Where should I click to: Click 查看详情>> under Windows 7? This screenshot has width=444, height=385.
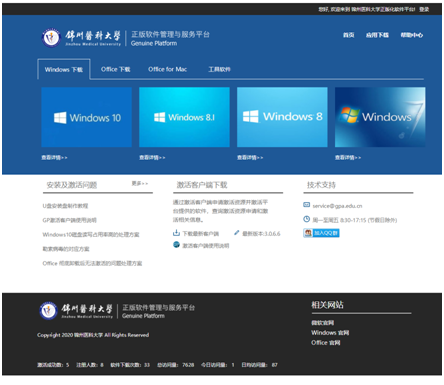pyautogui.click(x=348, y=157)
